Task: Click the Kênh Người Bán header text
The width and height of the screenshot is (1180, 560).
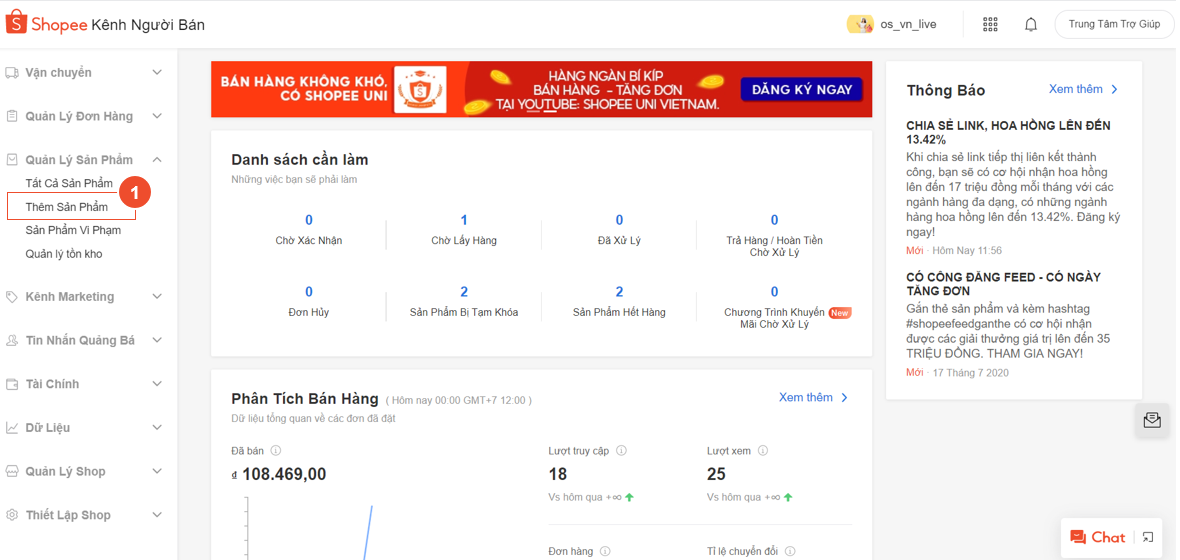Action: point(148,25)
